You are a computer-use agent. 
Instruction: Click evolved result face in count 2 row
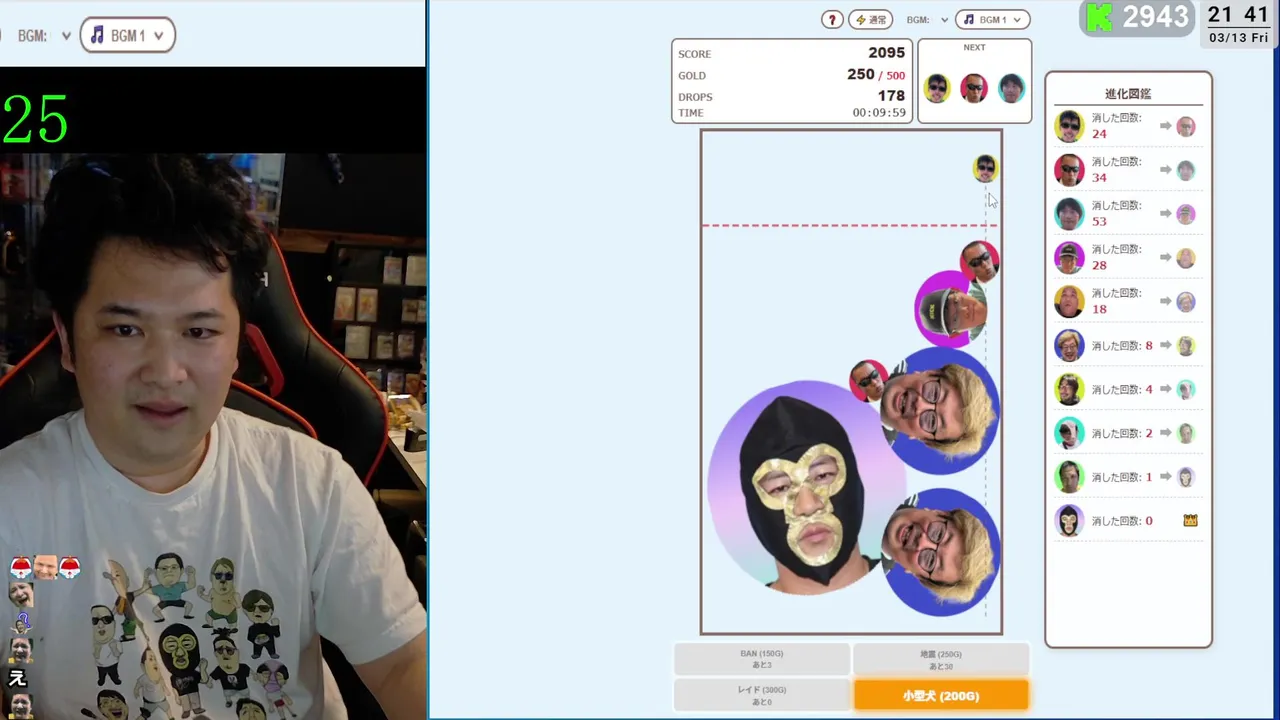1186,433
